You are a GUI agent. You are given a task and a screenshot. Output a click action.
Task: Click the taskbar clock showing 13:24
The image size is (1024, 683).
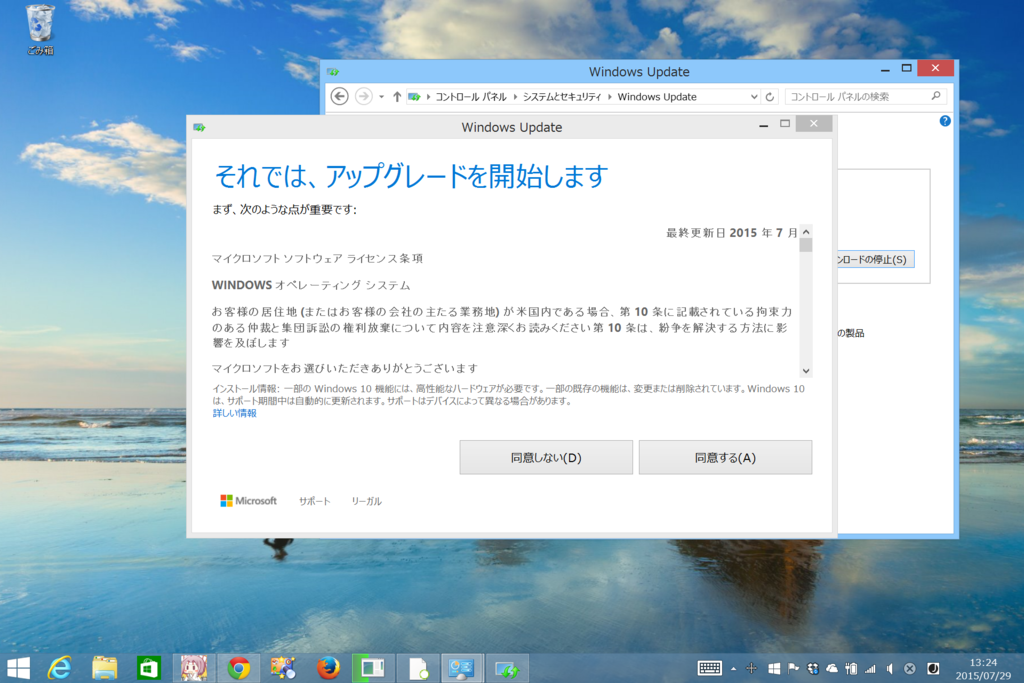(x=983, y=669)
